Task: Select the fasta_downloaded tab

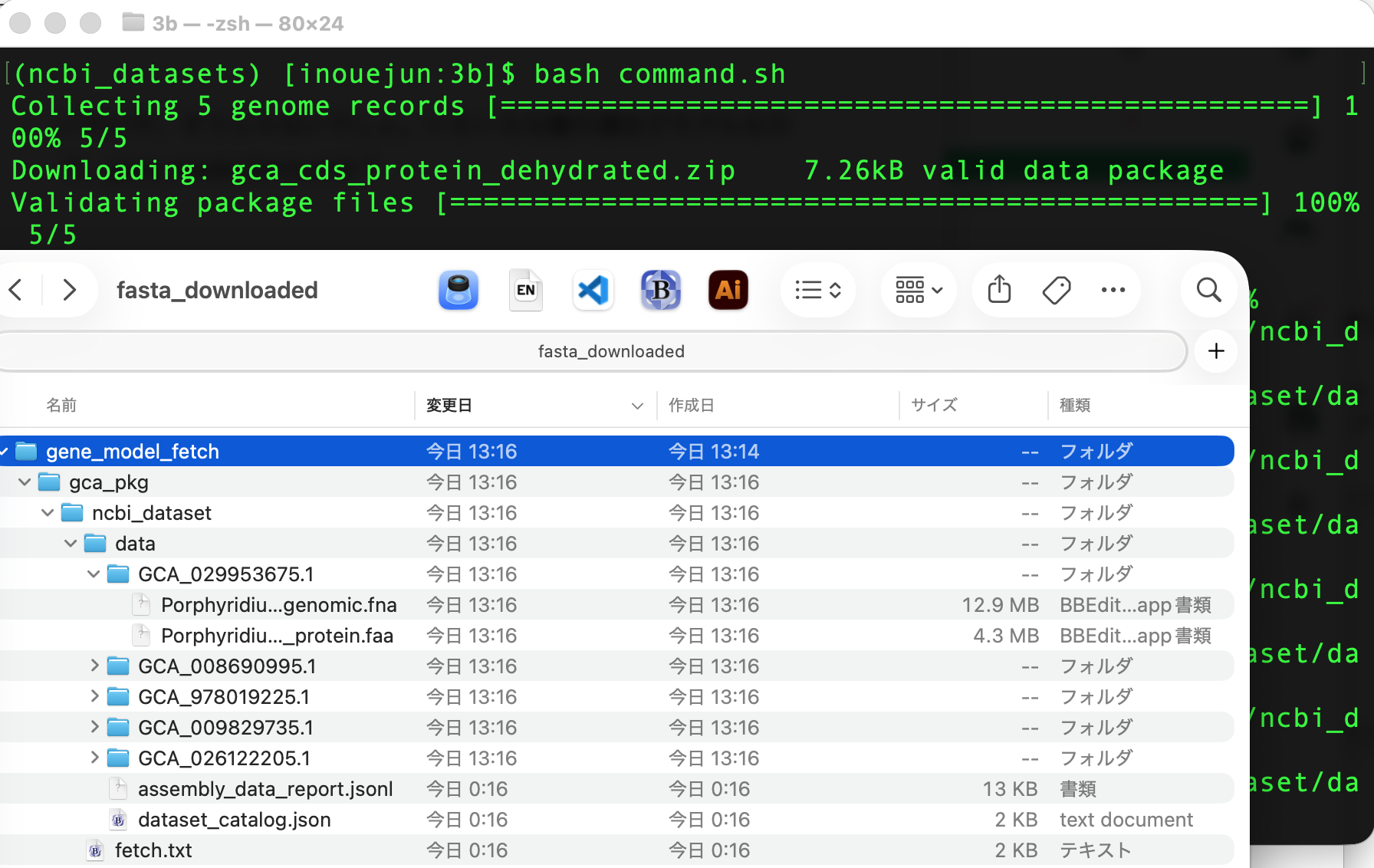Action: tap(610, 351)
